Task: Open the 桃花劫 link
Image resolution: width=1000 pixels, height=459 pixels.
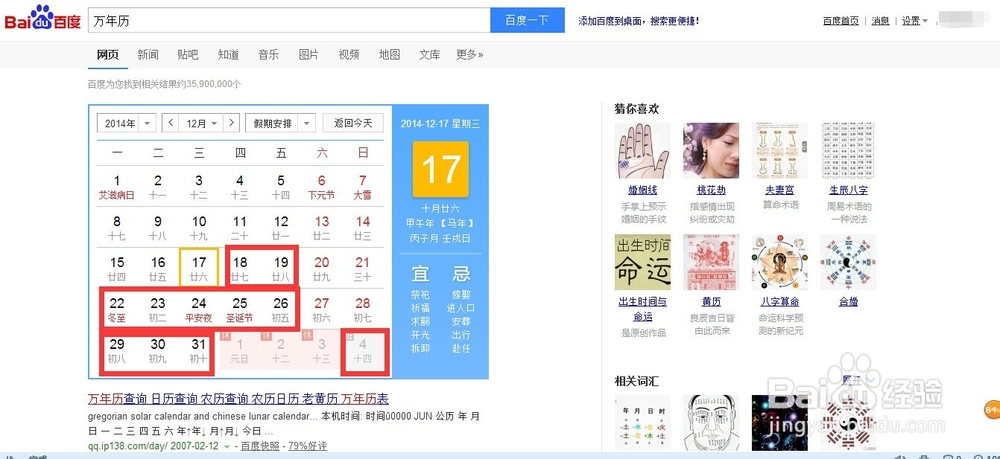Action: tap(711, 190)
